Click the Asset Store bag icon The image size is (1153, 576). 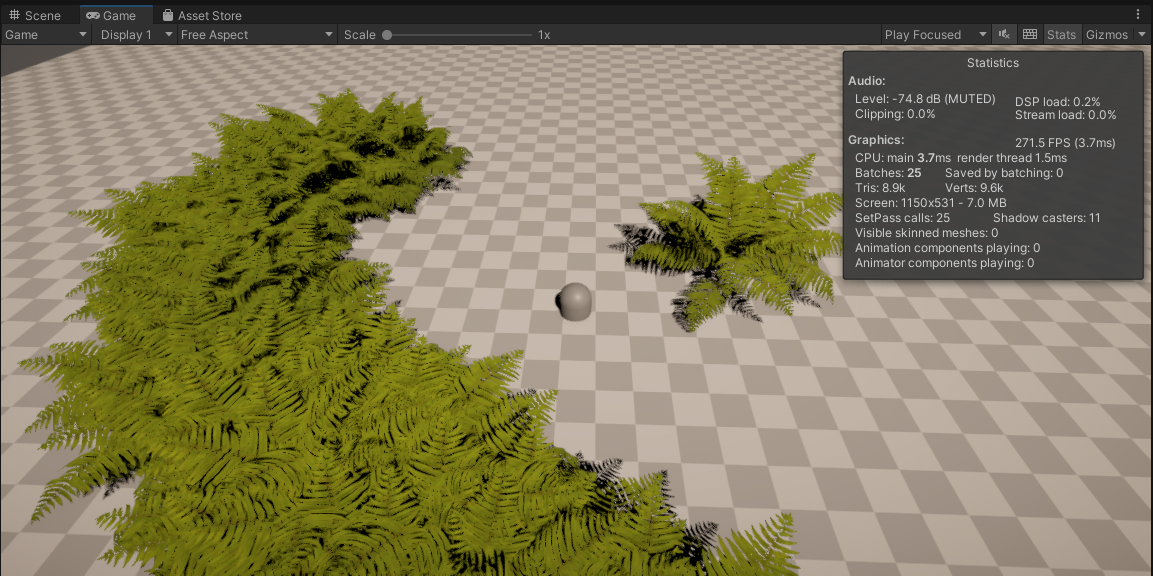tap(168, 15)
